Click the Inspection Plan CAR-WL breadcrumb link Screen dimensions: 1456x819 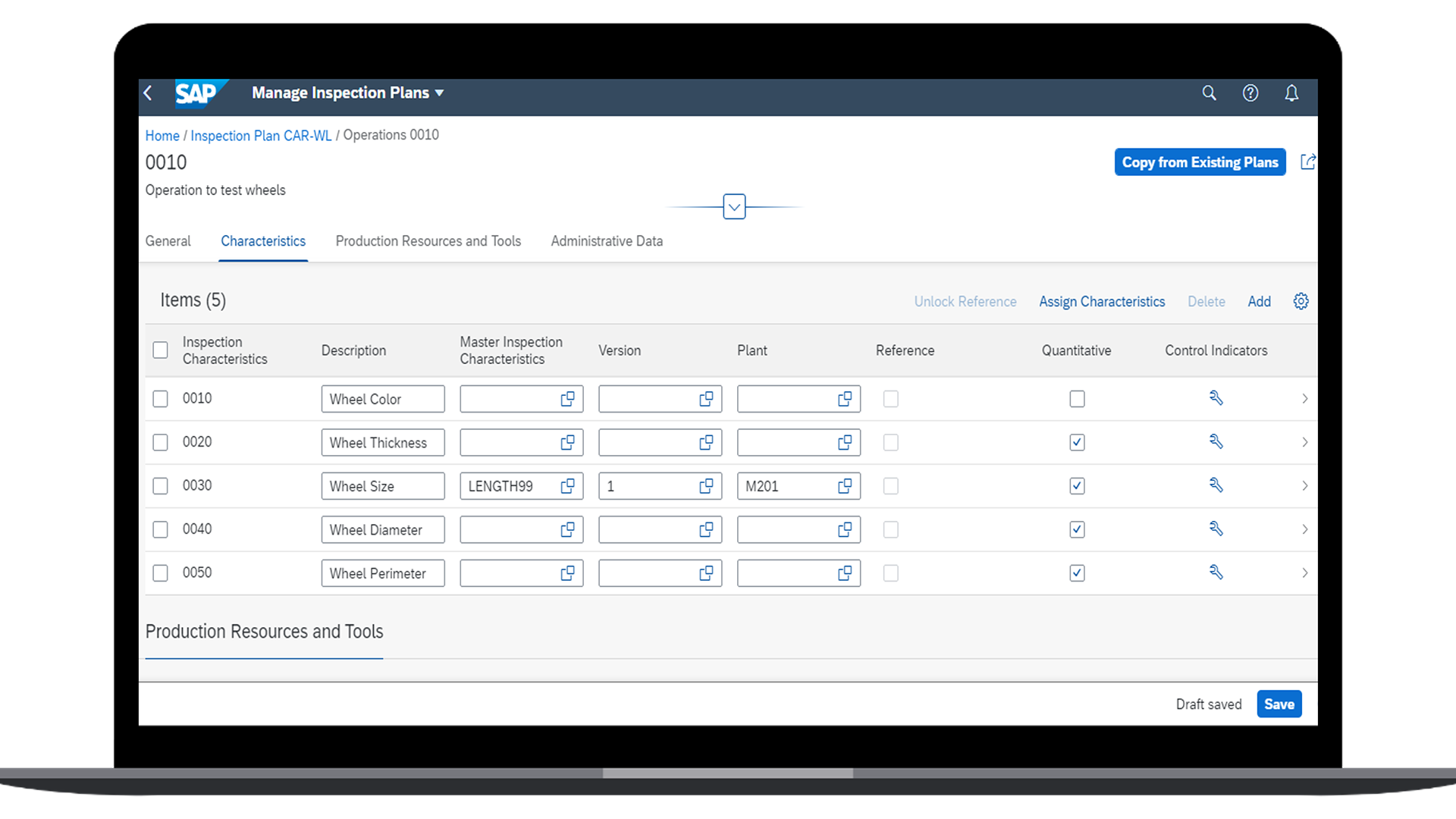261,136
